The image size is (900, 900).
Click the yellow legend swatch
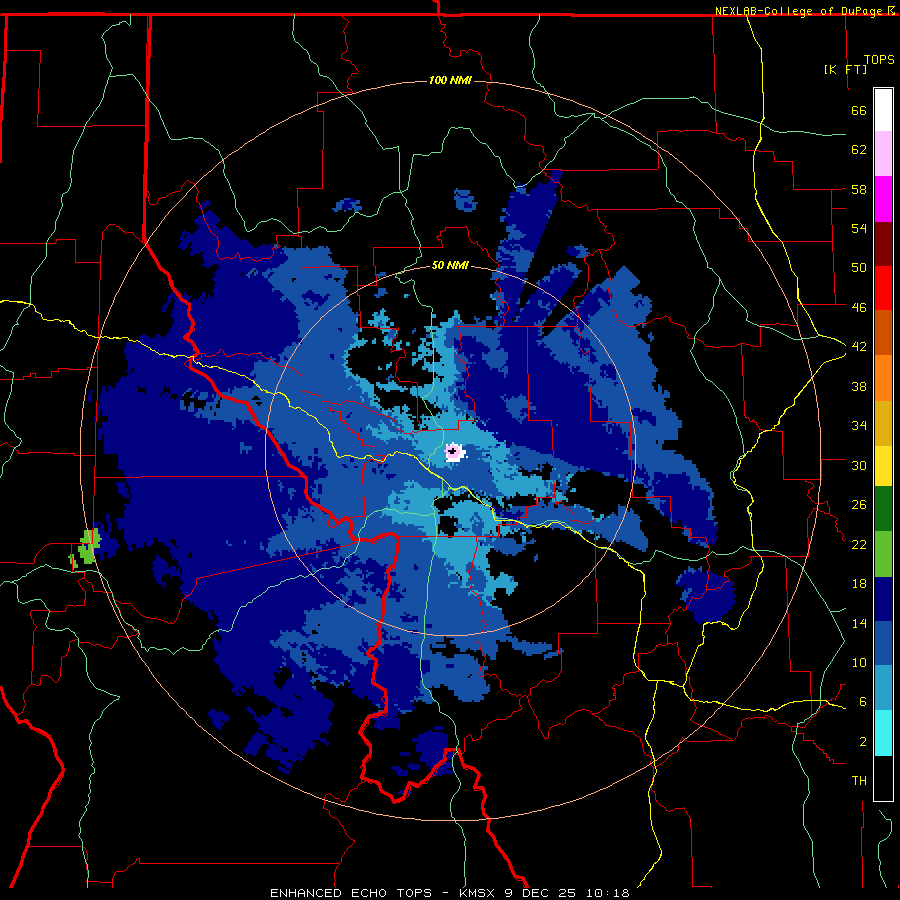click(883, 465)
